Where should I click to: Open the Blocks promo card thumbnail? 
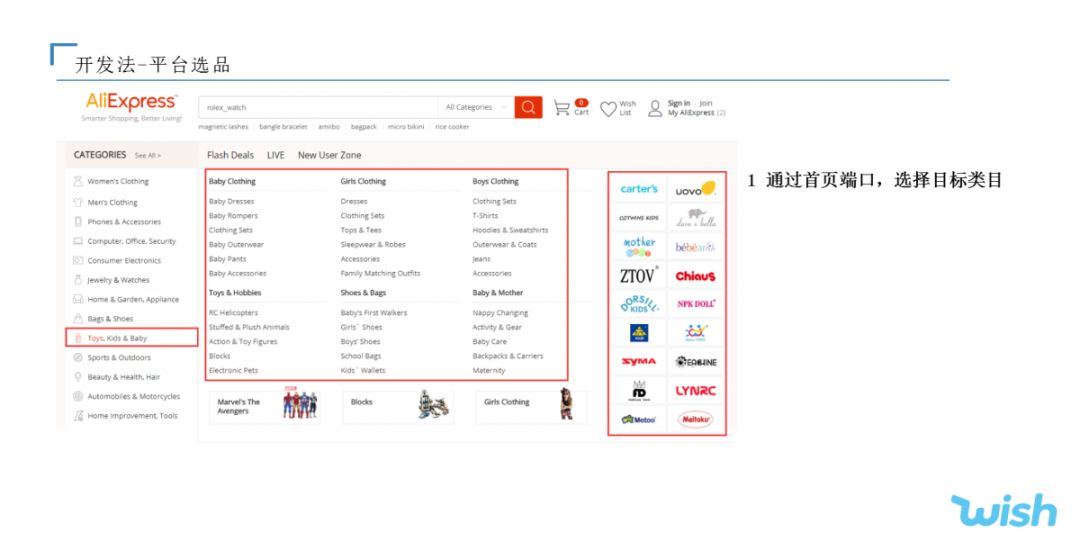click(x=433, y=405)
